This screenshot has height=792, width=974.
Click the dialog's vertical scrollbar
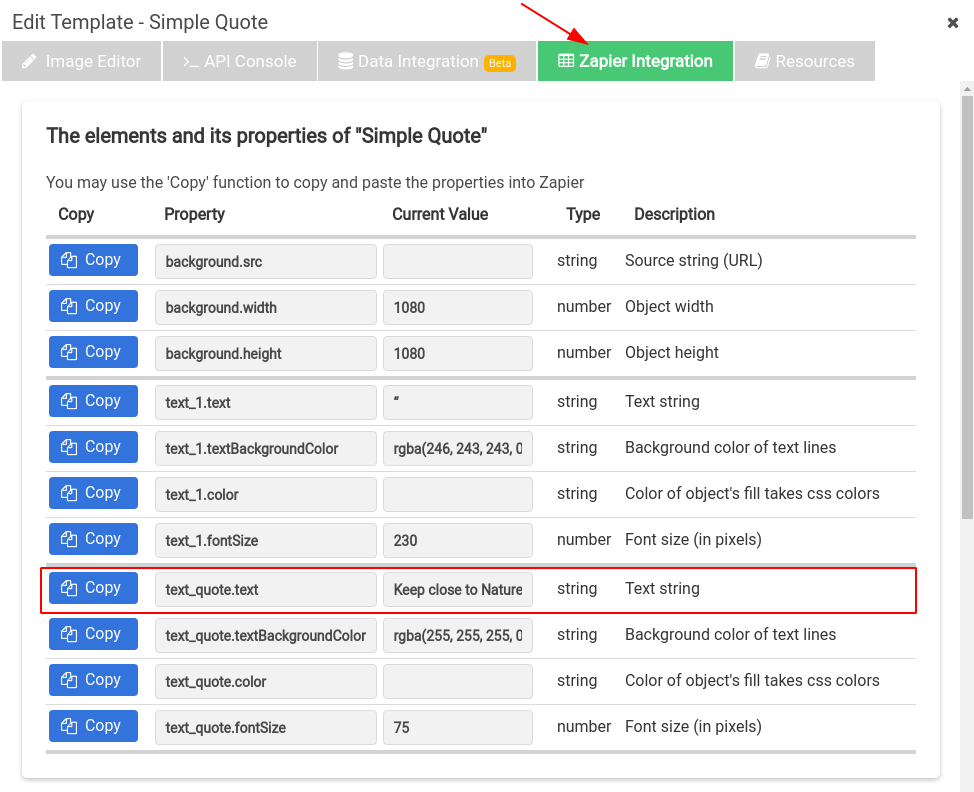(x=967, y=307)
